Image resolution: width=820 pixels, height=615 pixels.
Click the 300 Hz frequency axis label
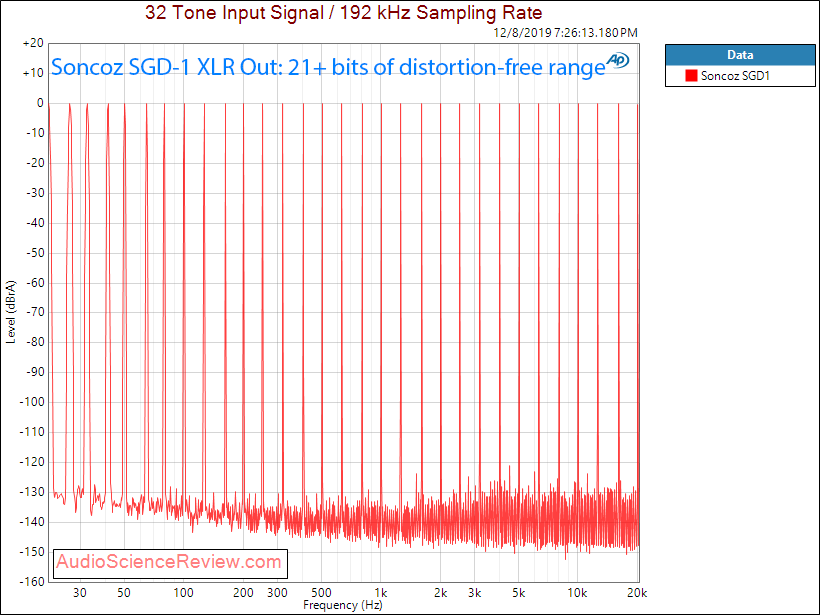click(x=278, y=593)
